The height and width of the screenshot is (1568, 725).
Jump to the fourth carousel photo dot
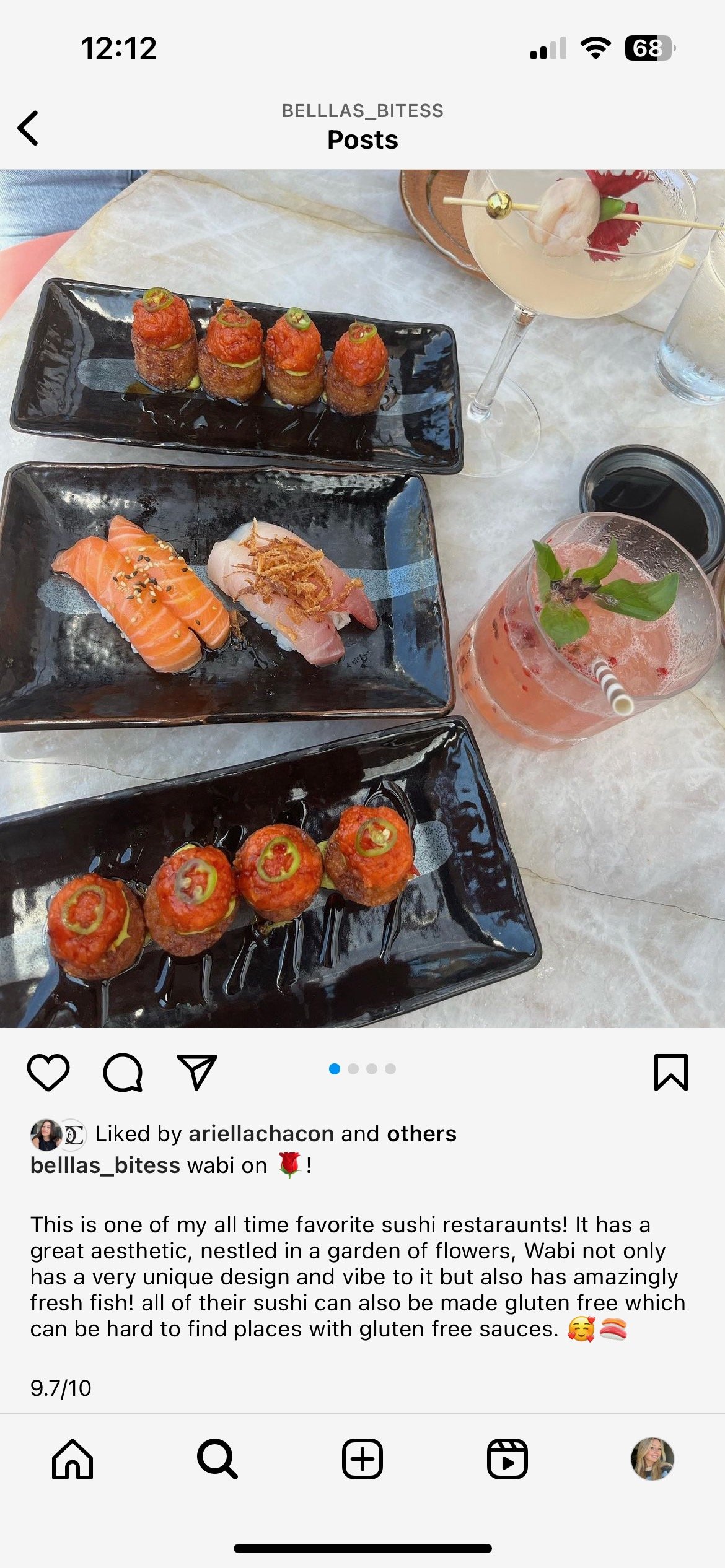point(390,1069)
